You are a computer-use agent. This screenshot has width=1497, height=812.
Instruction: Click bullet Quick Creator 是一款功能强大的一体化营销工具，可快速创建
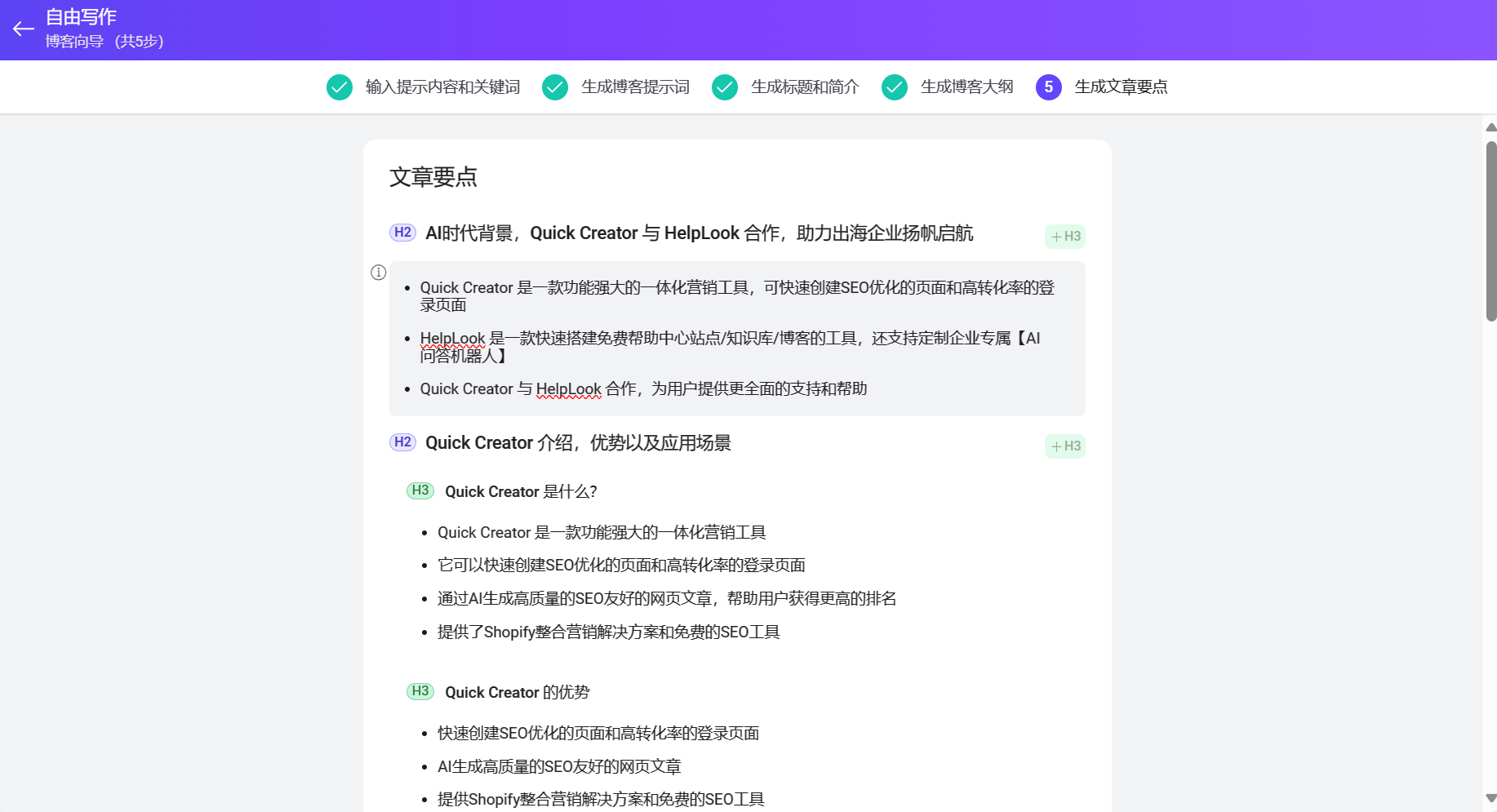[x=737, y=296]
